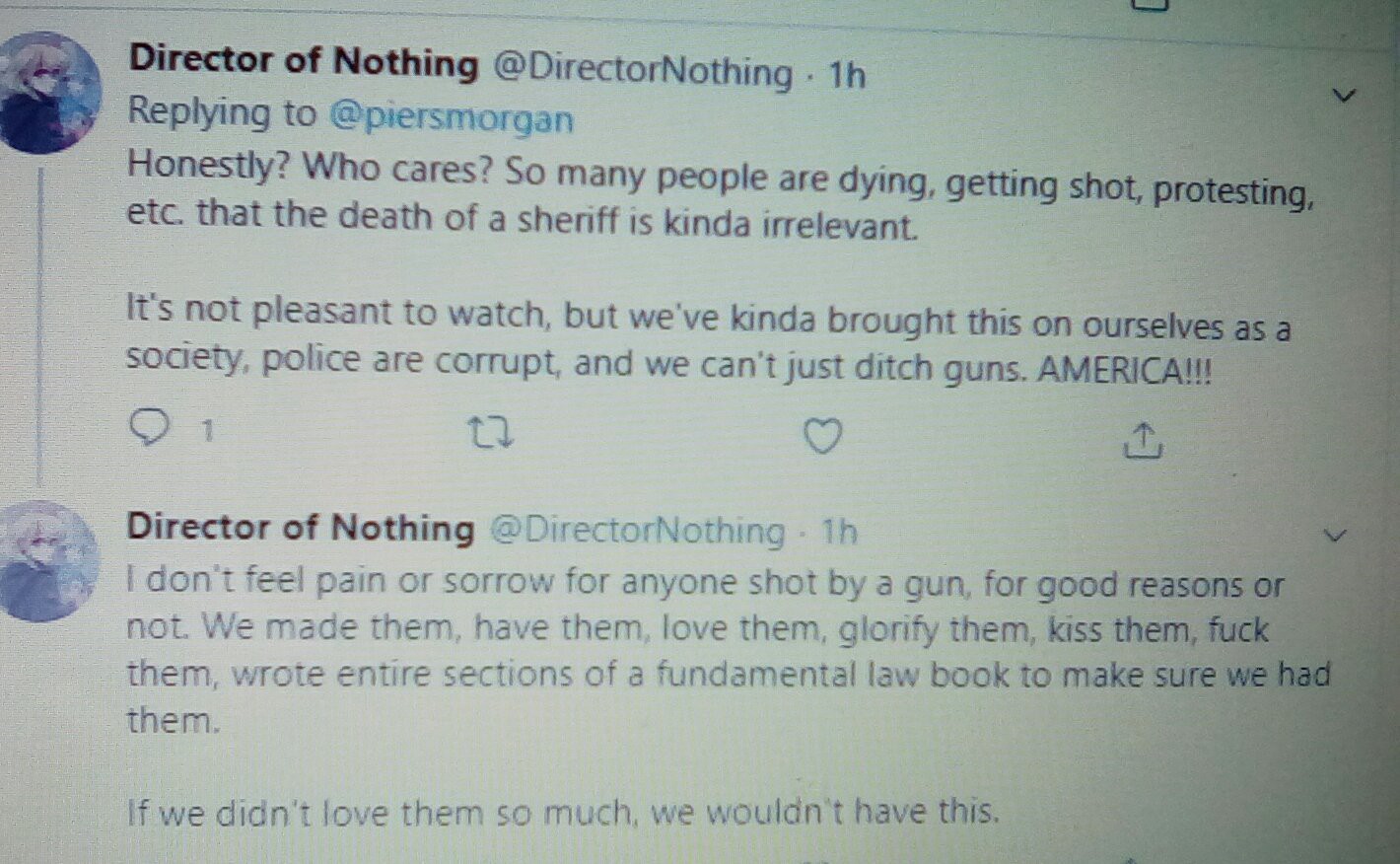
Task: Click @DirectorNothing handle in second tweet
Action: pos(638,531)
